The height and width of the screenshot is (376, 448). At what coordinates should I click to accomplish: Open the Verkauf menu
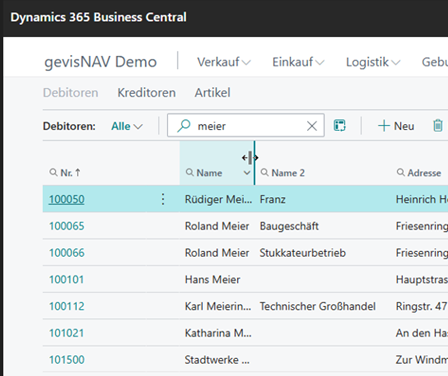coord(224,62)
